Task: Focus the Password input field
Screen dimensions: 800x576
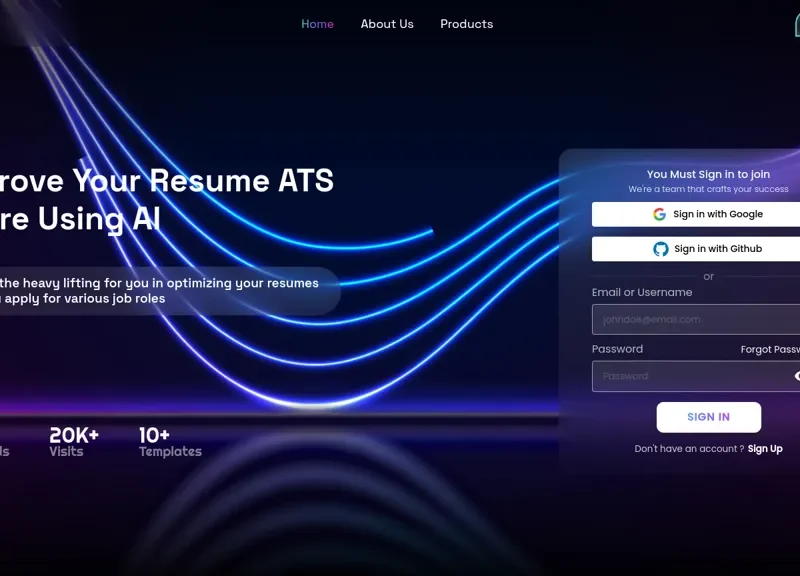Action: (x=690, y=376)
